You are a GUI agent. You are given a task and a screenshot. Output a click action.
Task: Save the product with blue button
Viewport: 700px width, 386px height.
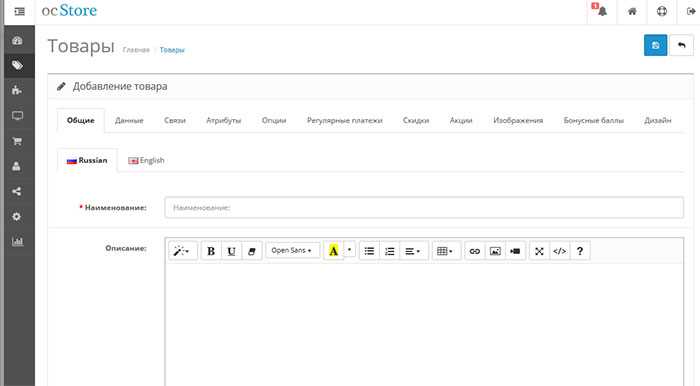click(655, 45)
